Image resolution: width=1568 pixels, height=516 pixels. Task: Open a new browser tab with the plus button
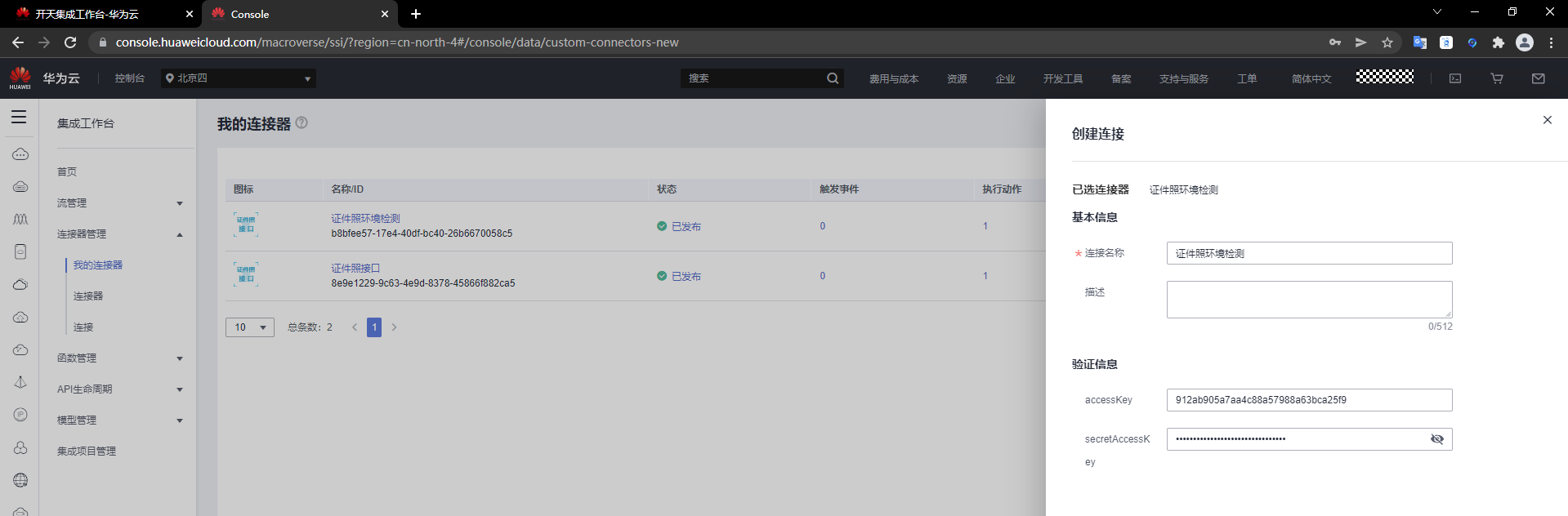pos(416,14)
